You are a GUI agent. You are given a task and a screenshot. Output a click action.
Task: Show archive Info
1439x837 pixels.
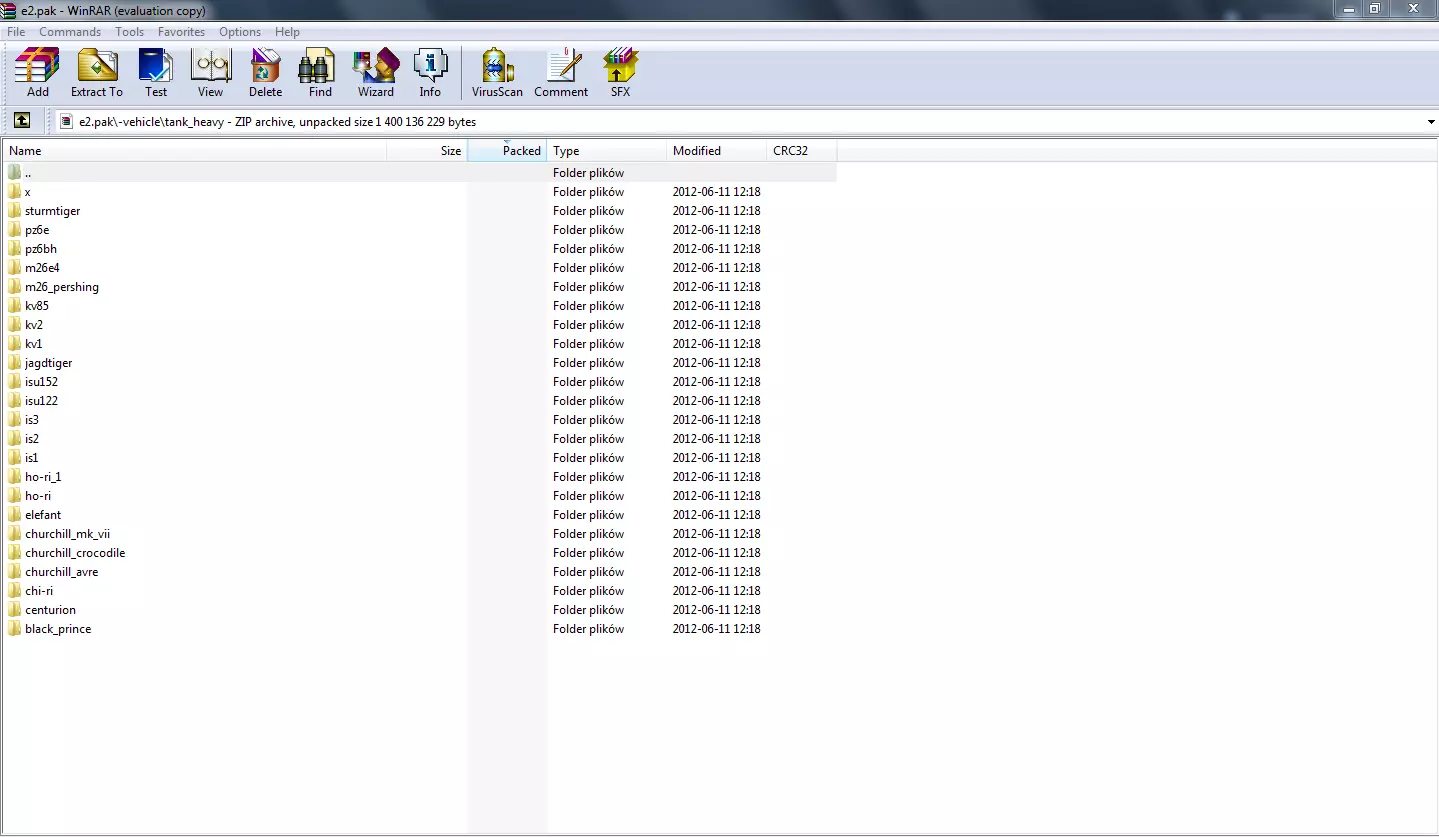point(430,73)
